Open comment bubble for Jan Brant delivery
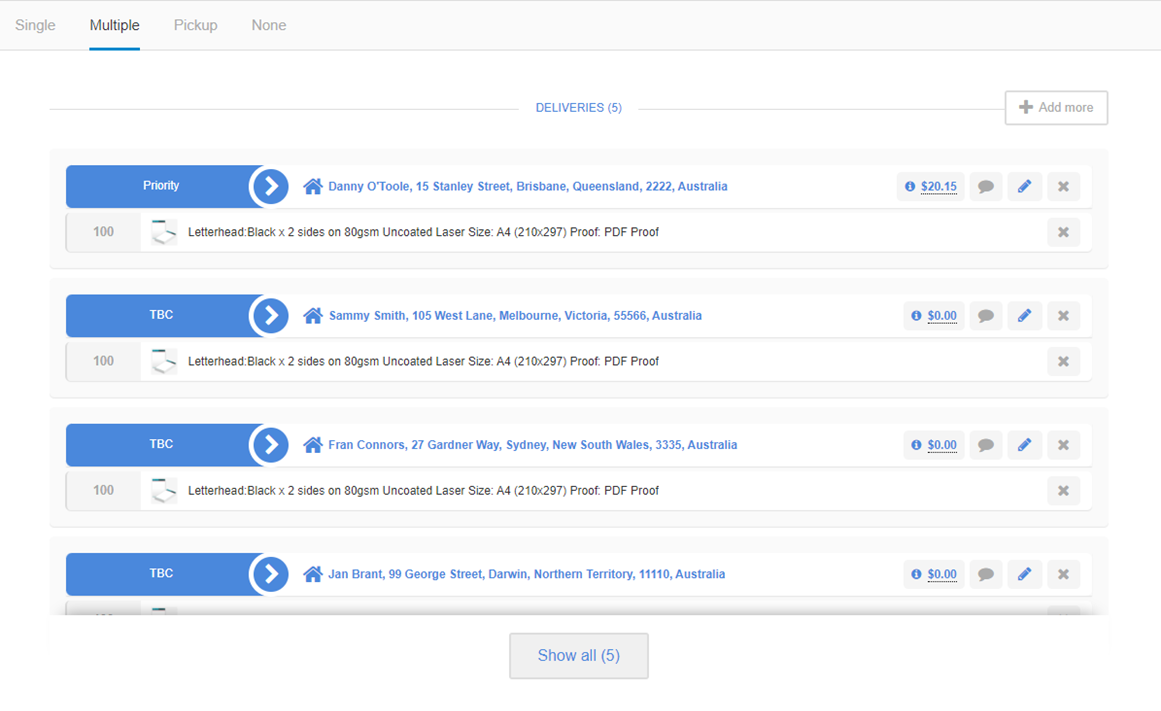This screenshot has width=1161, height=711. pos(986,574)
